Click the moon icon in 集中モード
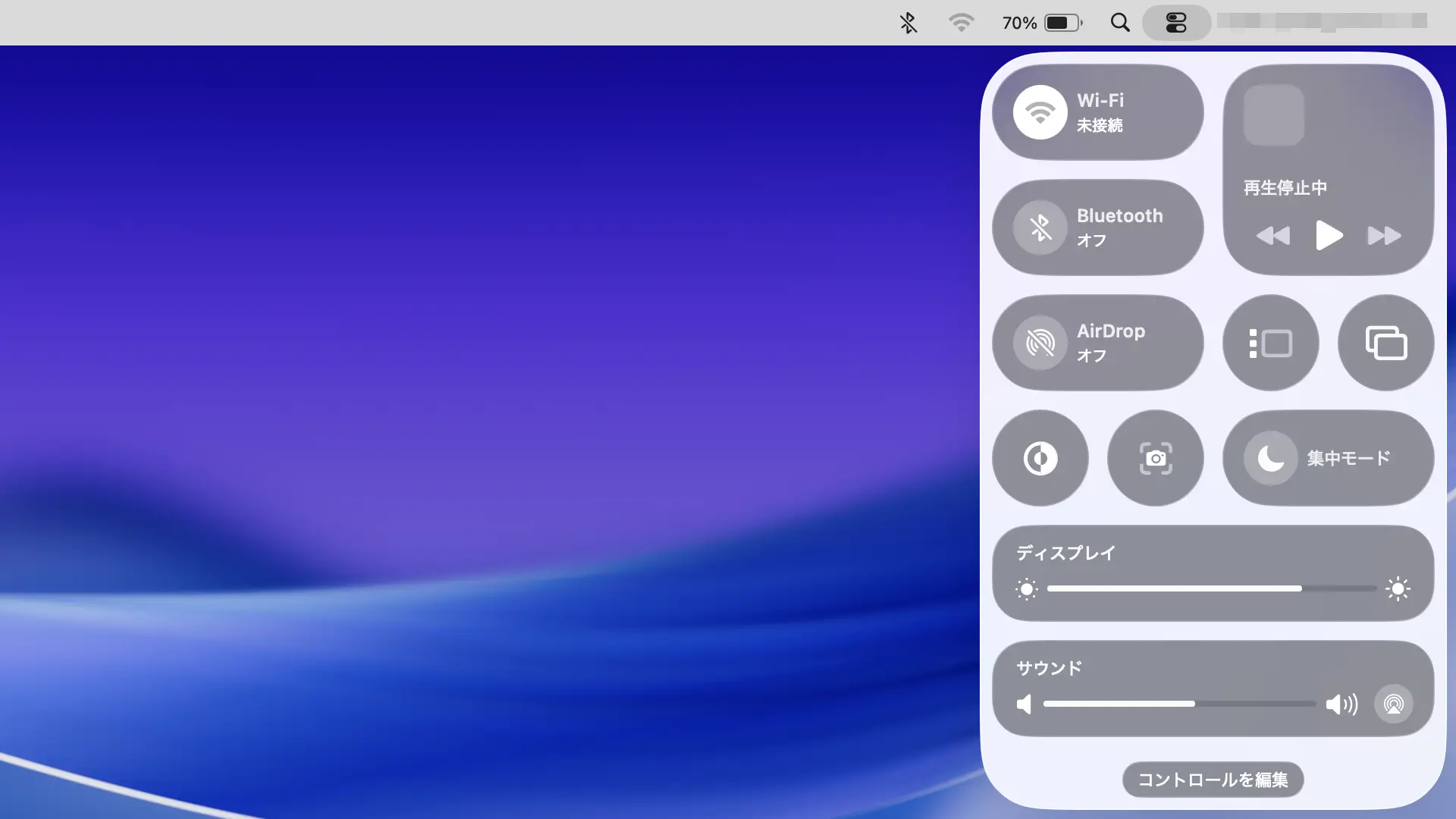 1272,457
